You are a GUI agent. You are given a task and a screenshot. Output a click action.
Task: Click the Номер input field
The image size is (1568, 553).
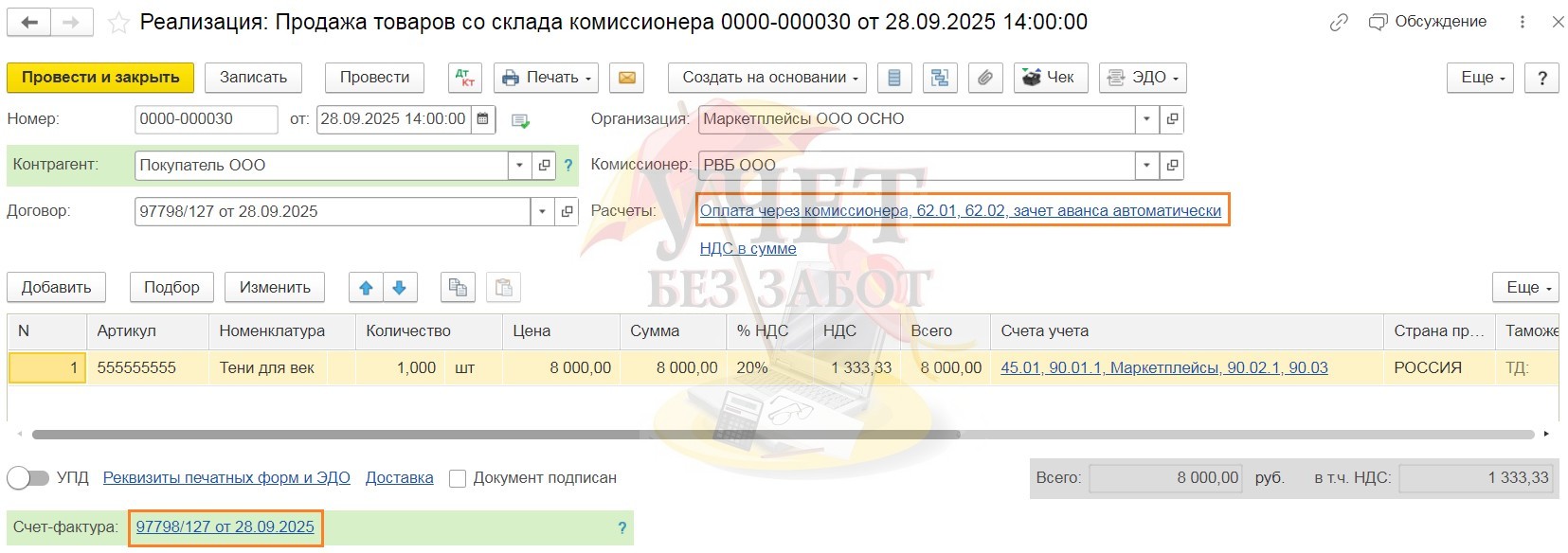206,119
